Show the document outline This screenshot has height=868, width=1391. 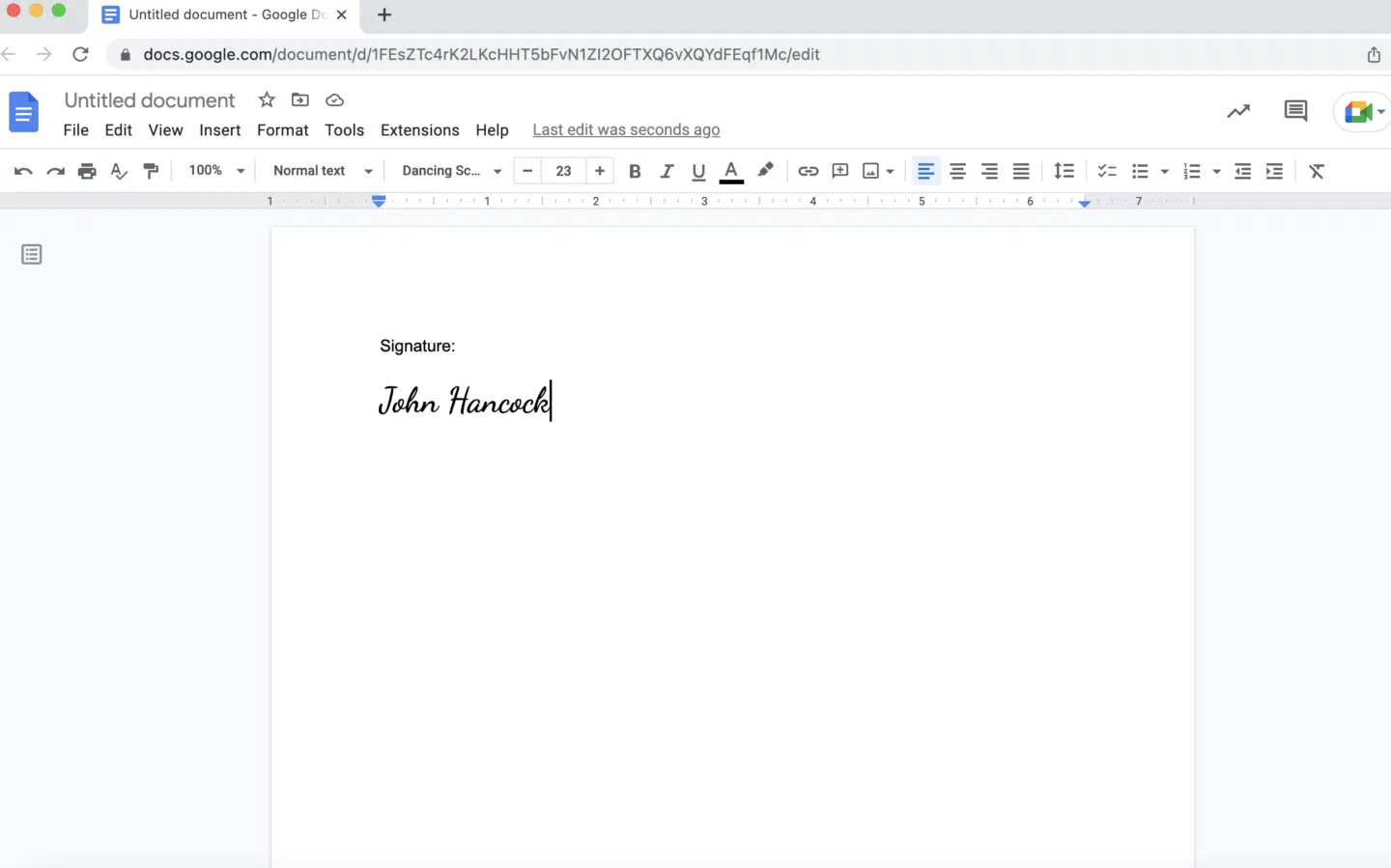point(32,255)
